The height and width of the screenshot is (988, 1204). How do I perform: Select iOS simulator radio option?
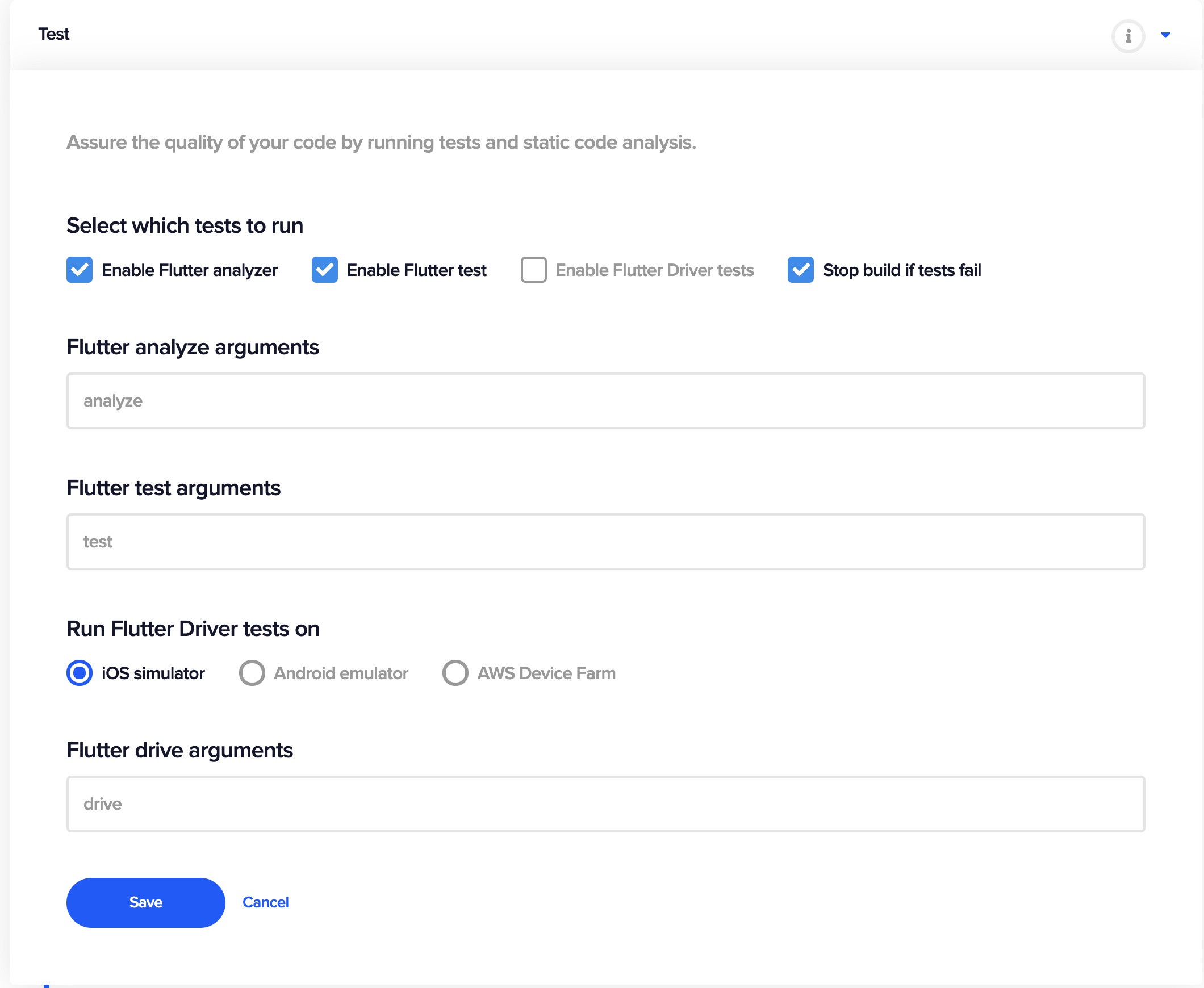coord(79,673)
